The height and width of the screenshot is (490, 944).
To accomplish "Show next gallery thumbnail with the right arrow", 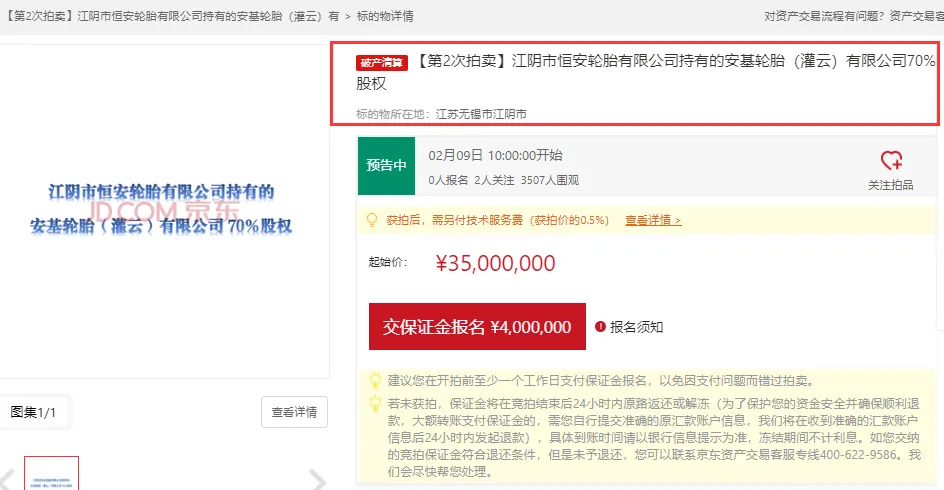I will 317,480.
